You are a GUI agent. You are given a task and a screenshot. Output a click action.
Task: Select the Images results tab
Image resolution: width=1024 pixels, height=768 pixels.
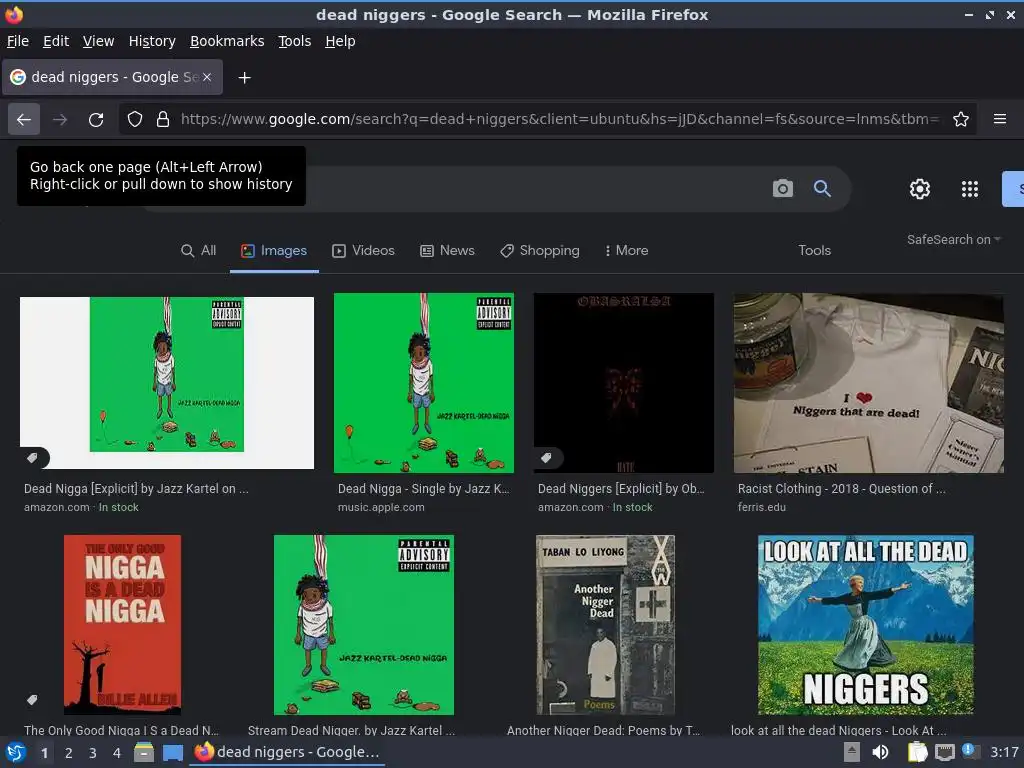[x=274, y=251]
